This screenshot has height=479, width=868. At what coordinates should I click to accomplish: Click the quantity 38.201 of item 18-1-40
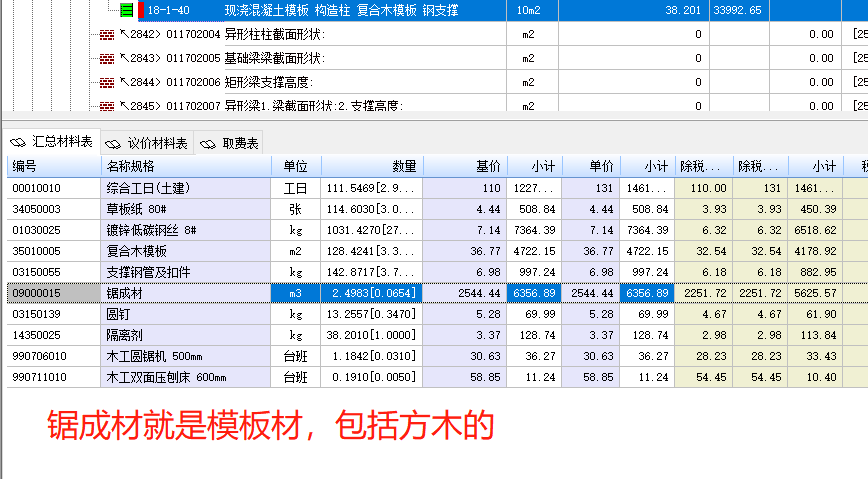(634, 10)
